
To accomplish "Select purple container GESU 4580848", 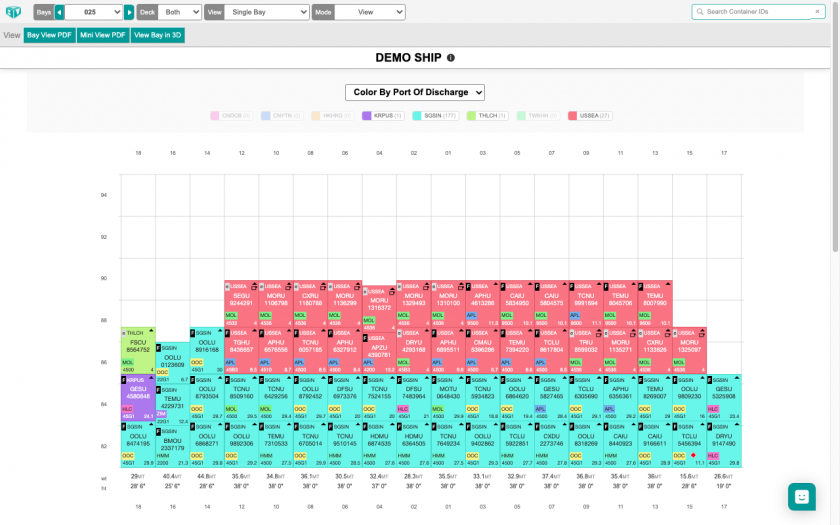I will click(138, 392).
